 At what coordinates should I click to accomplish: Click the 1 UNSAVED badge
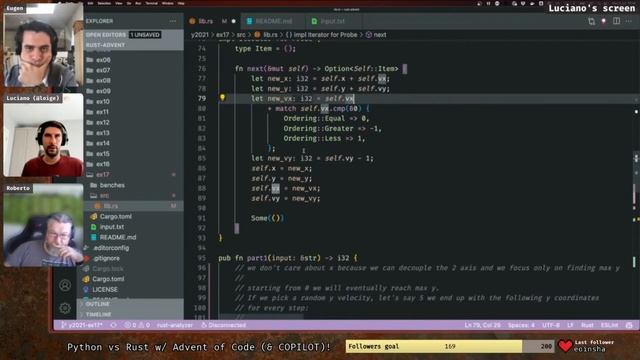(x=145, y=35)
